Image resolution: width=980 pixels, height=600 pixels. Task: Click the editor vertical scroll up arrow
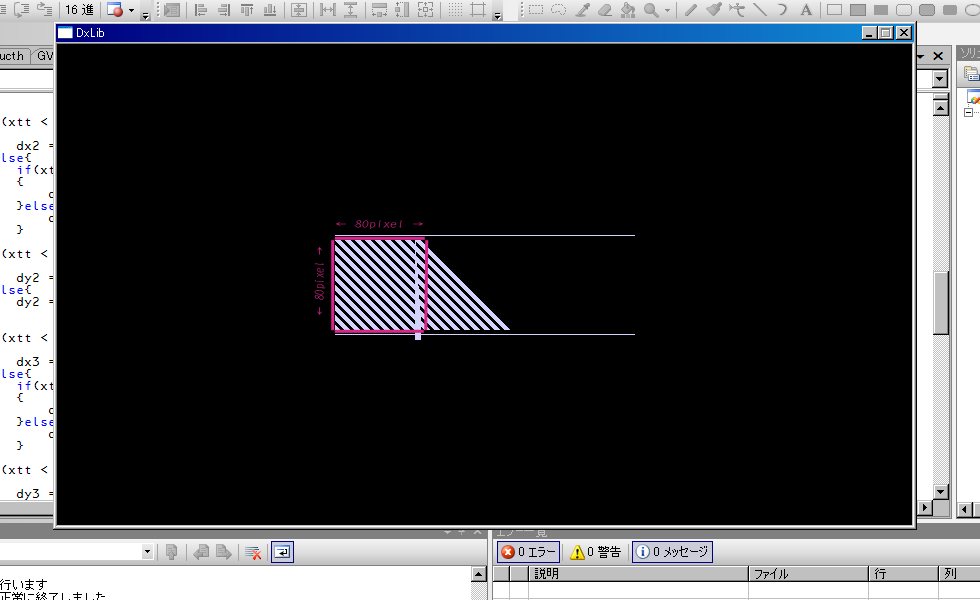point(941,108)
